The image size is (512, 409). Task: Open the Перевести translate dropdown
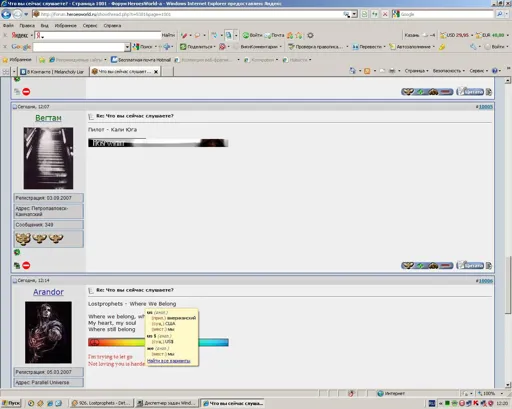pyautogui.click(x=369, y=47)
